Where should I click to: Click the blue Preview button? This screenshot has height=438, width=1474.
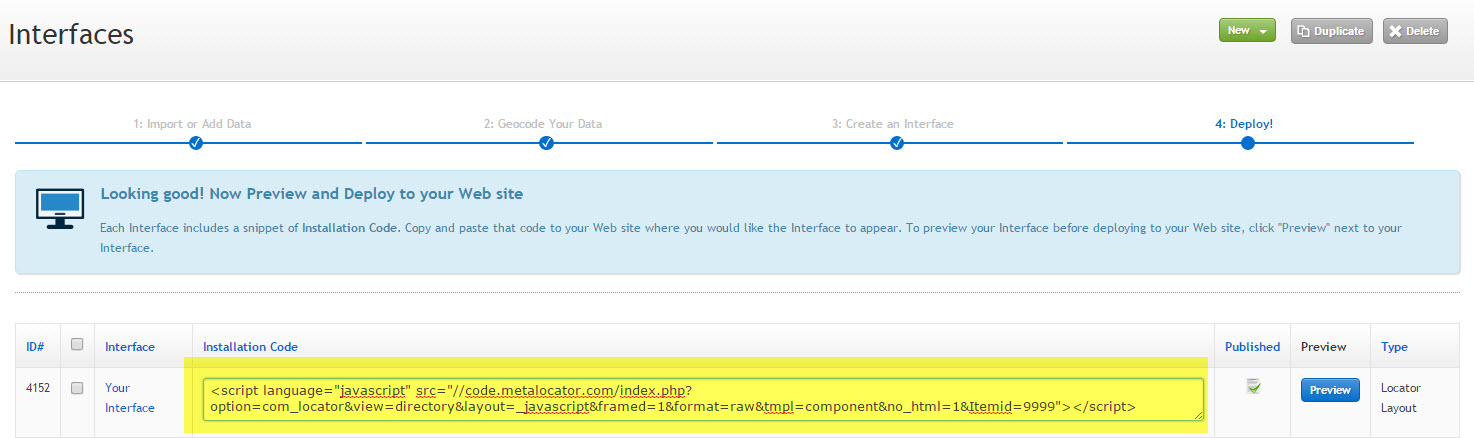pos(1330,390)
